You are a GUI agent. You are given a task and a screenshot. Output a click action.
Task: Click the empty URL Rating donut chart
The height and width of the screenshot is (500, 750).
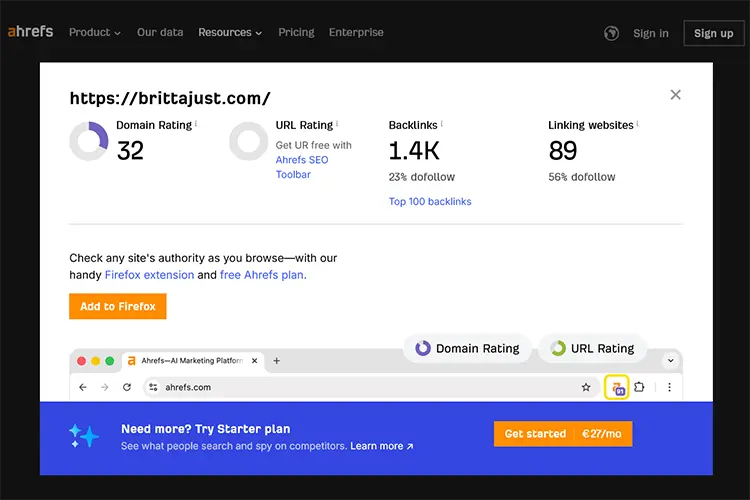248,141
